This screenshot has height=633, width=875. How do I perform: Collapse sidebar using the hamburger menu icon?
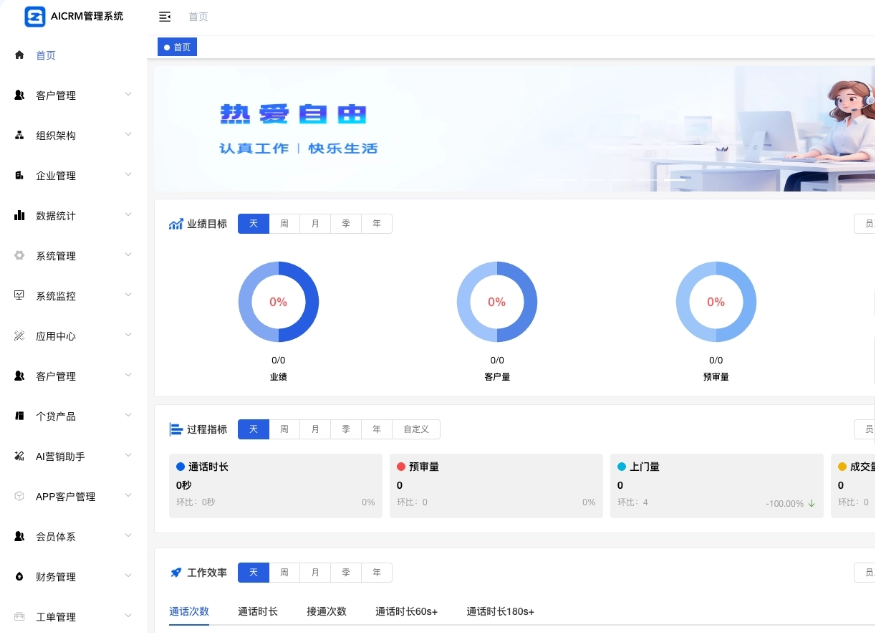click(x=165, y=17)
